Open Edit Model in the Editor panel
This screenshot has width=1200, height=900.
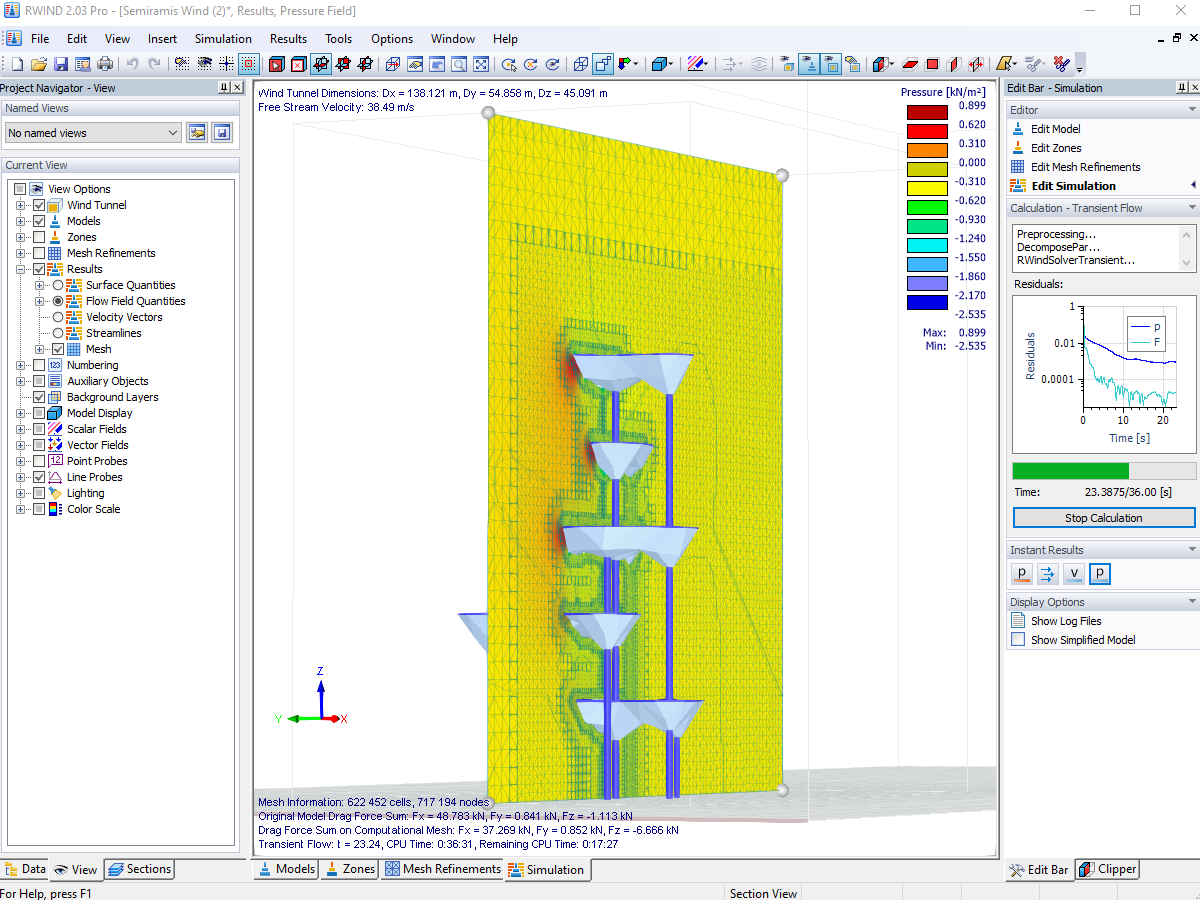1055,129
